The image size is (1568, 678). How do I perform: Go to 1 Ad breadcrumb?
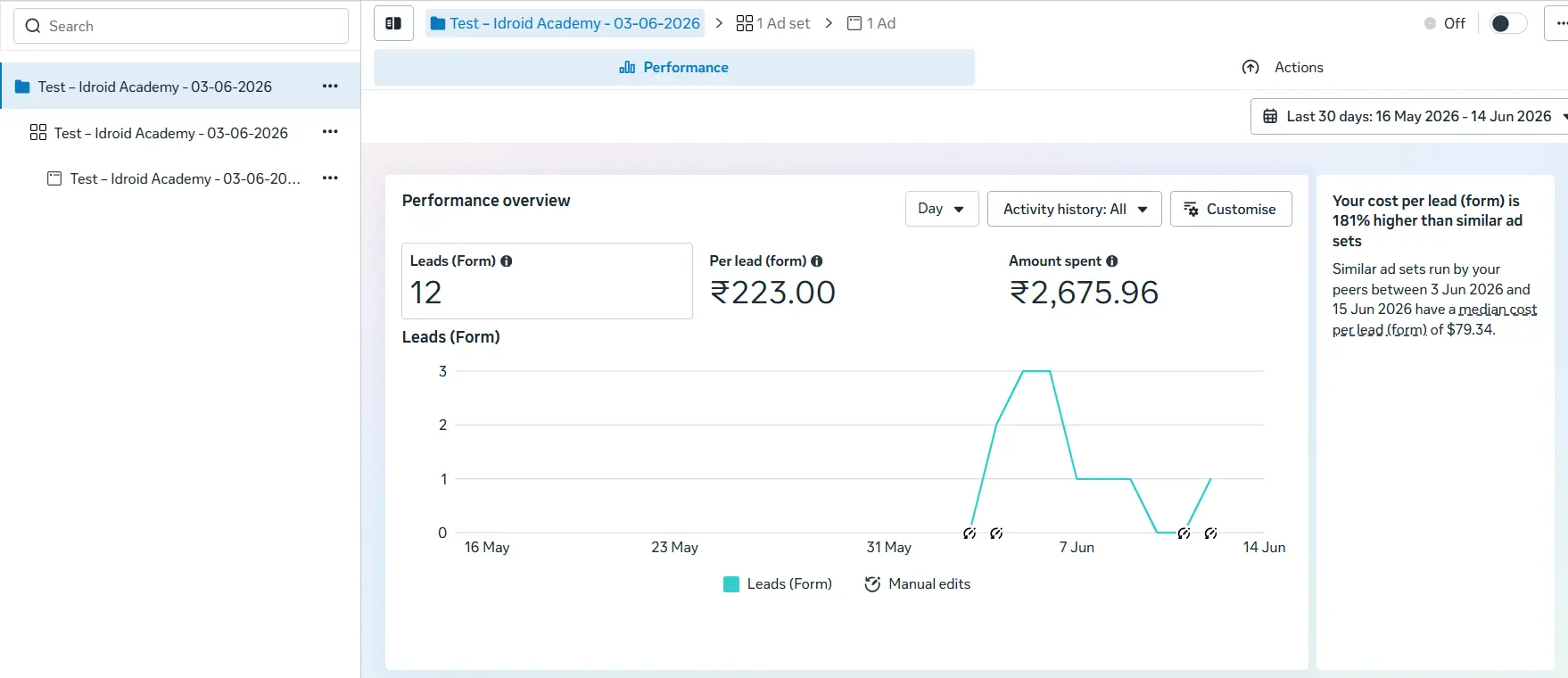click(871, 23)
